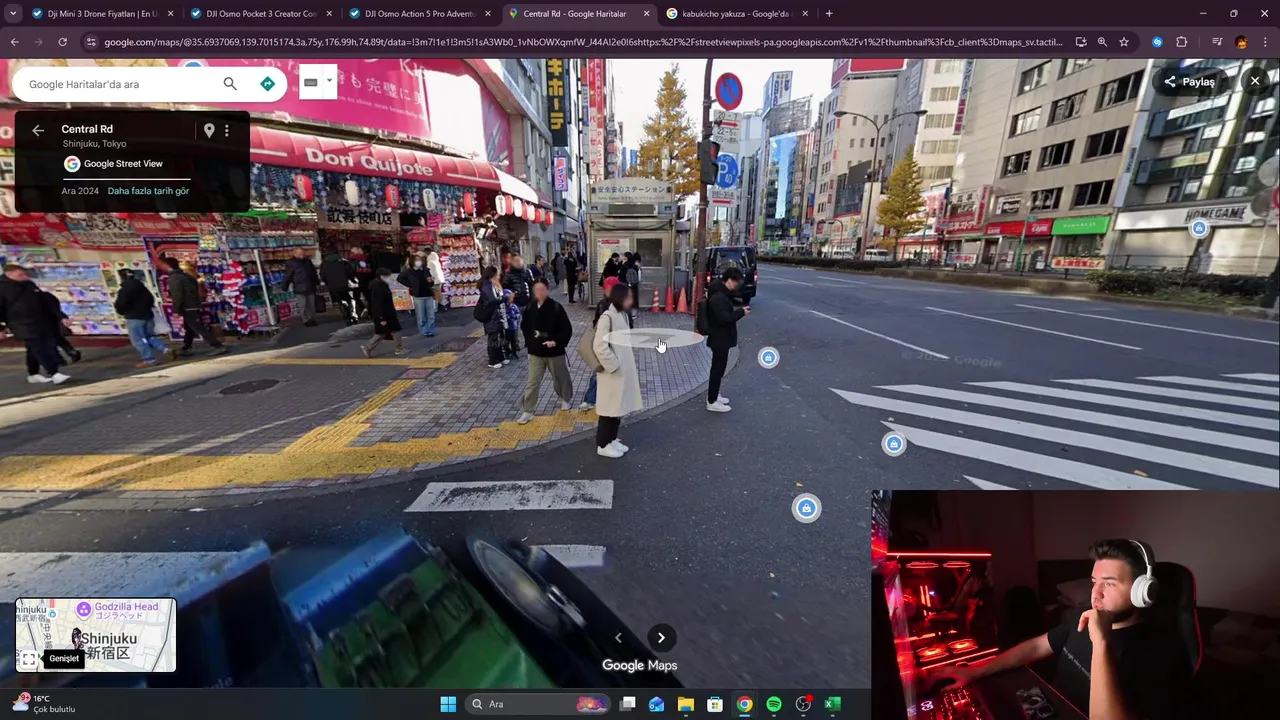The height and width of the screenshot is (720, 1280).
Task: Click the next arrow above Google Maps logo
Action: pos(661,638)
